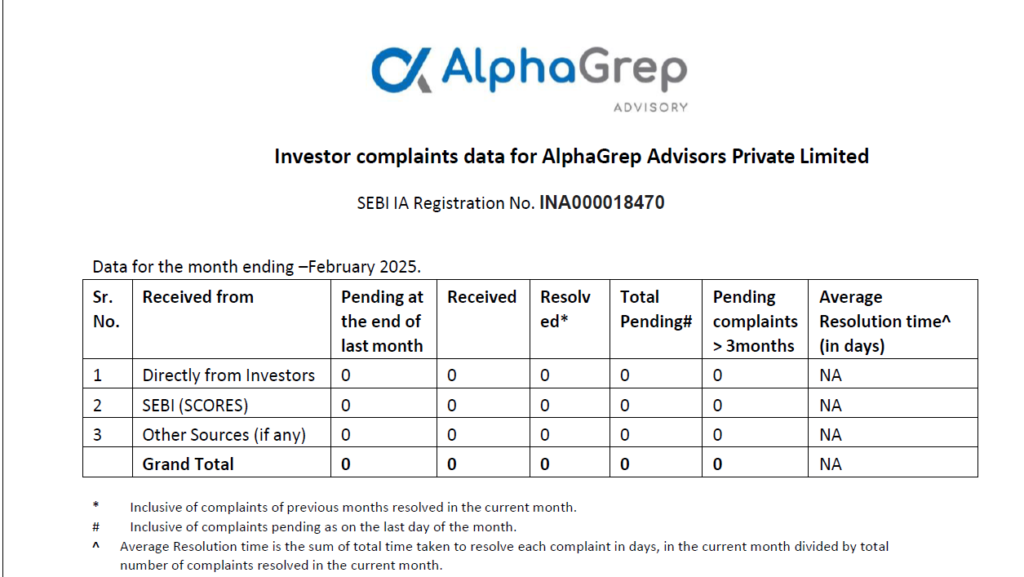Select the Directly from Investors row label

[229, 375]
